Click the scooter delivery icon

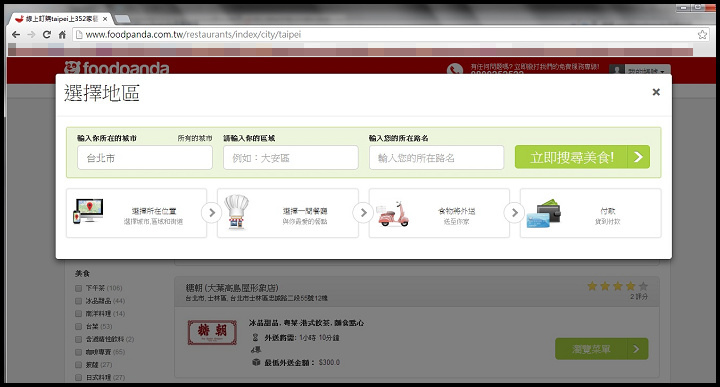(x=393, y=214)
